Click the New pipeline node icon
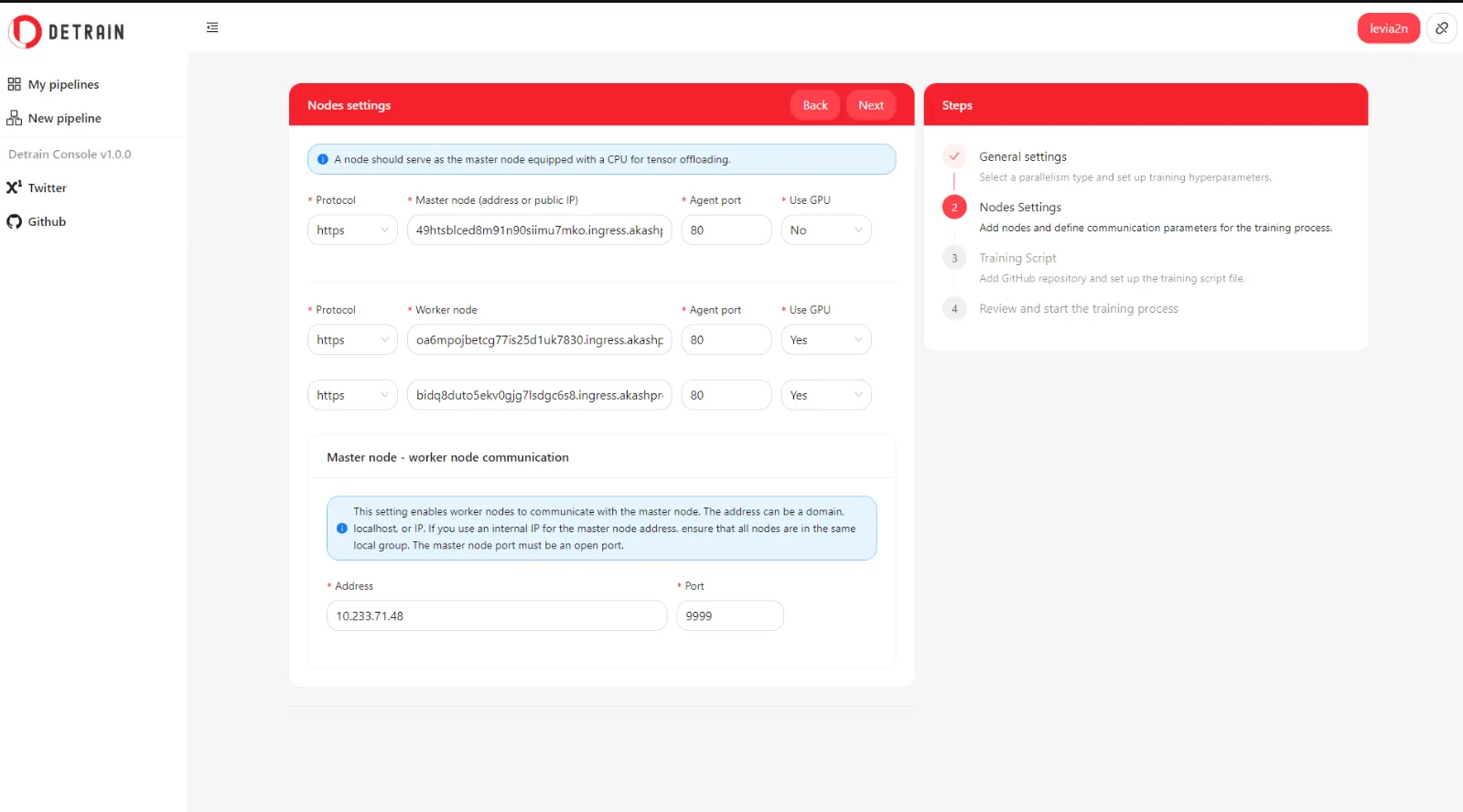The height and width of the screenshot is (812, 1463). (x=14, y=118)
